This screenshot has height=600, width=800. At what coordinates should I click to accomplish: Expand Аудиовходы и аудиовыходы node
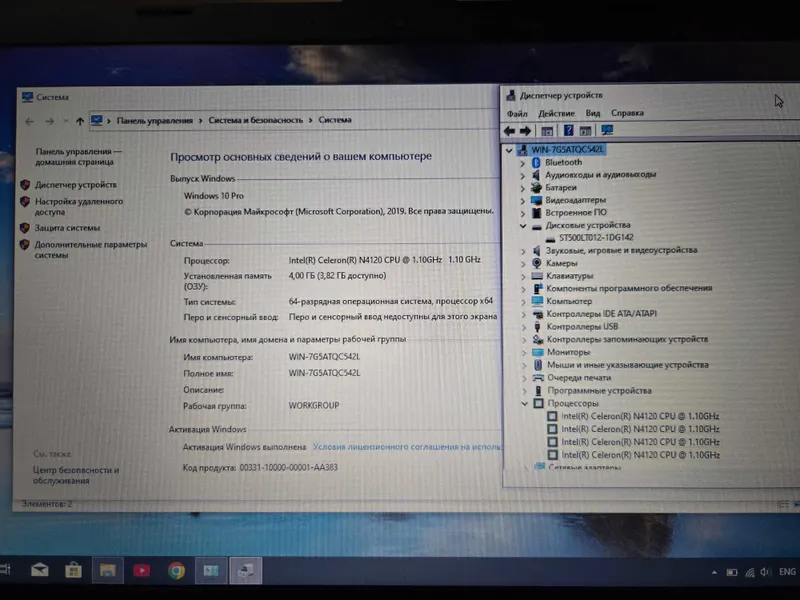point(522,176)
